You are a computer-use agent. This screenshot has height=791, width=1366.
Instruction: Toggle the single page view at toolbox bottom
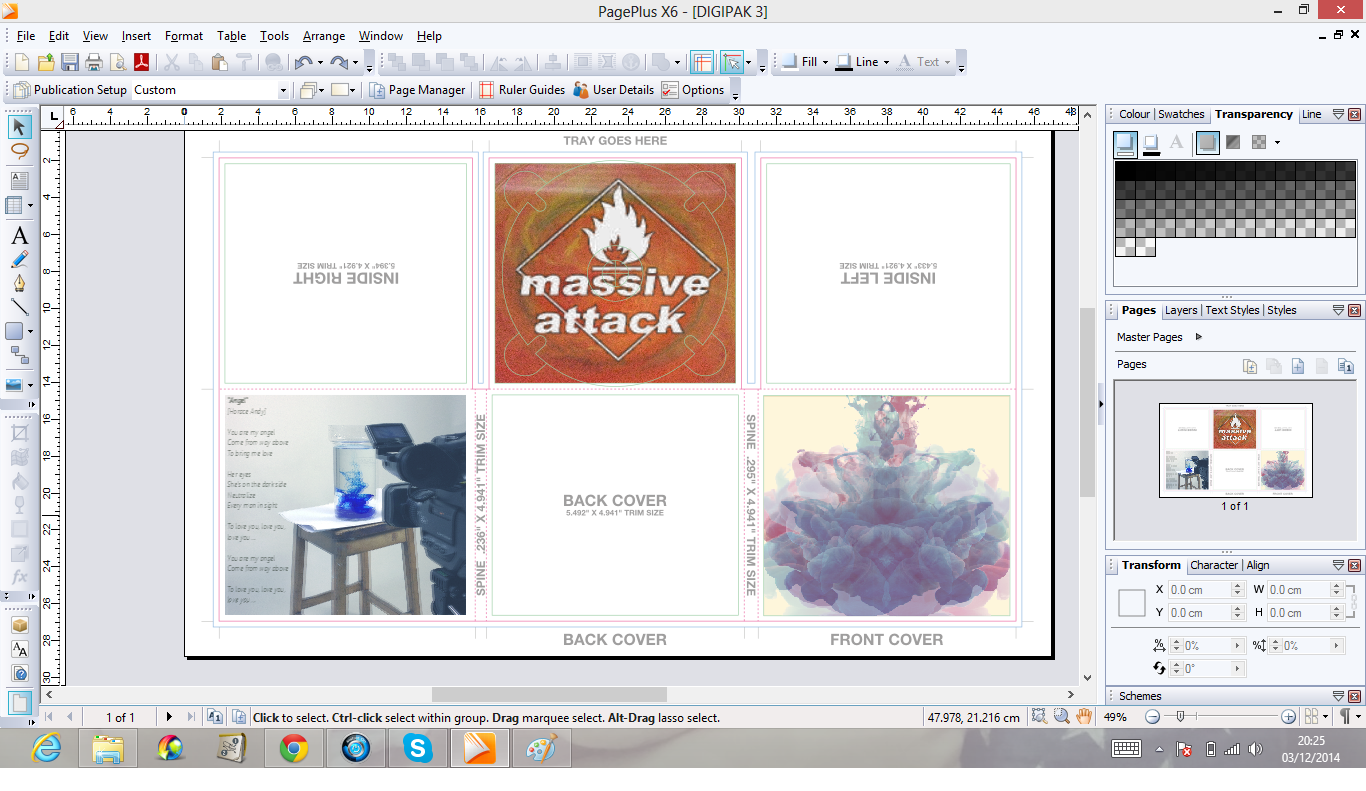[x=19, y=703]
